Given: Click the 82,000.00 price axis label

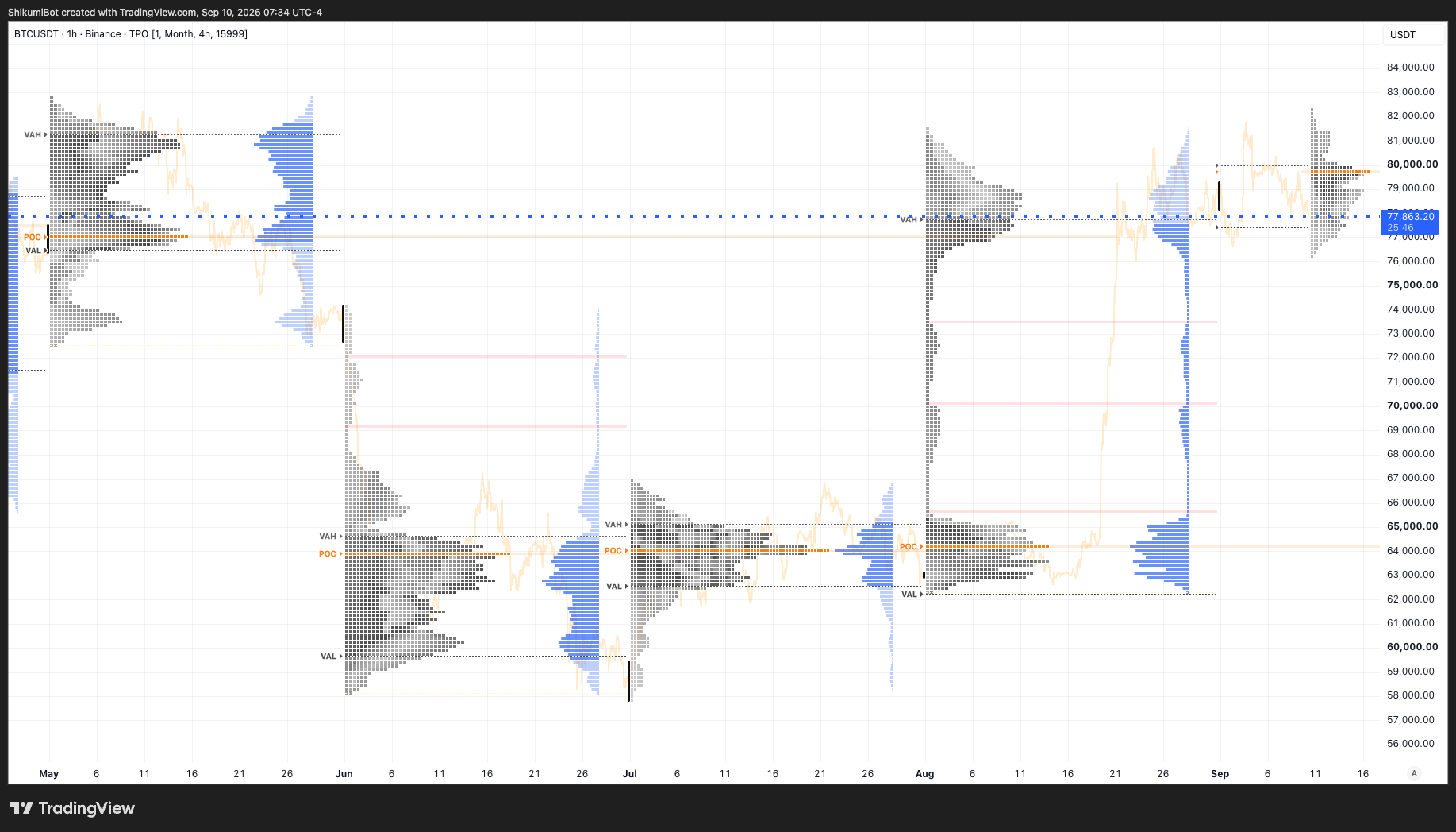Looking at the screenshot, I should point(1411,116).
